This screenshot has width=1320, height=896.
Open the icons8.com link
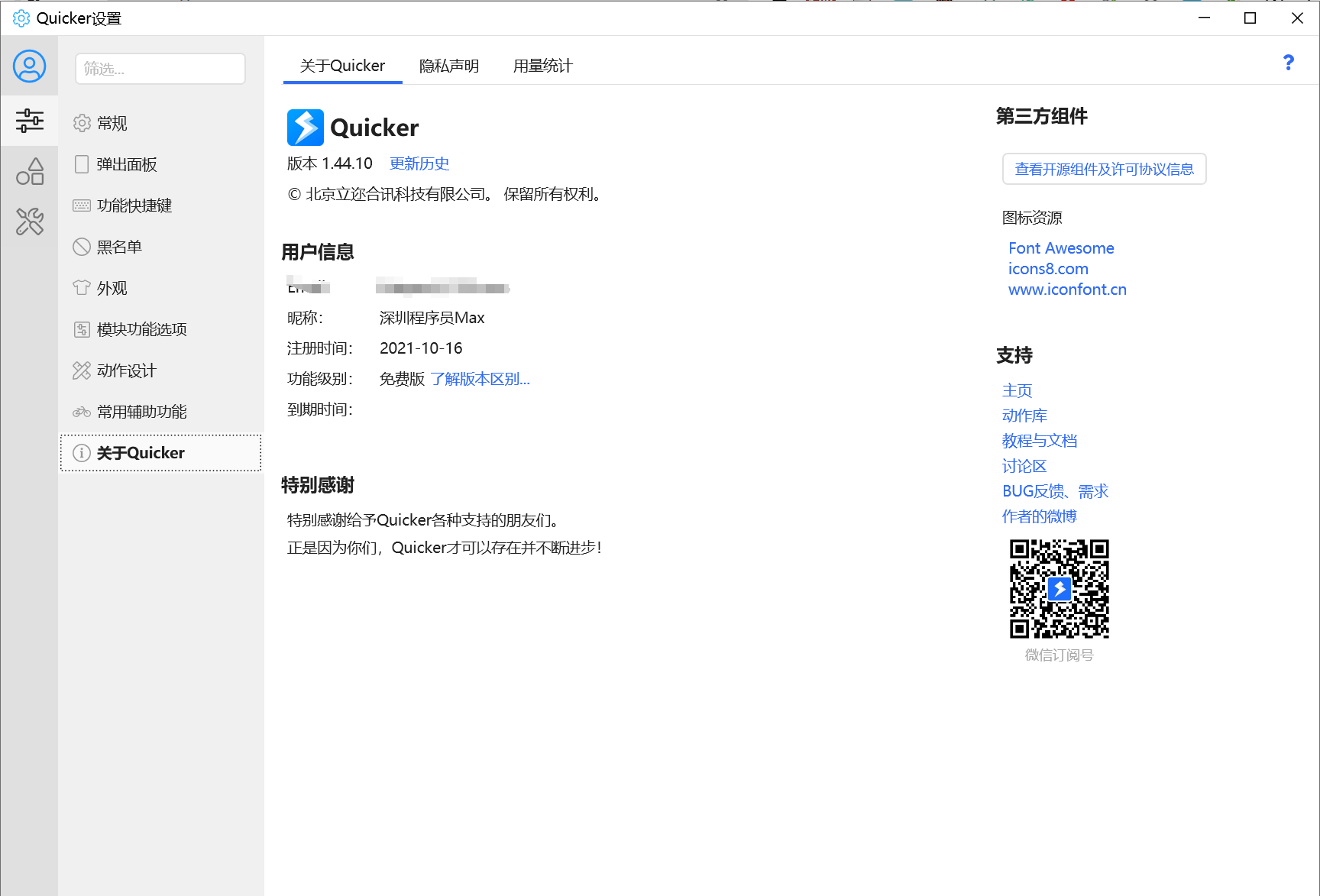coord(1048,269)
